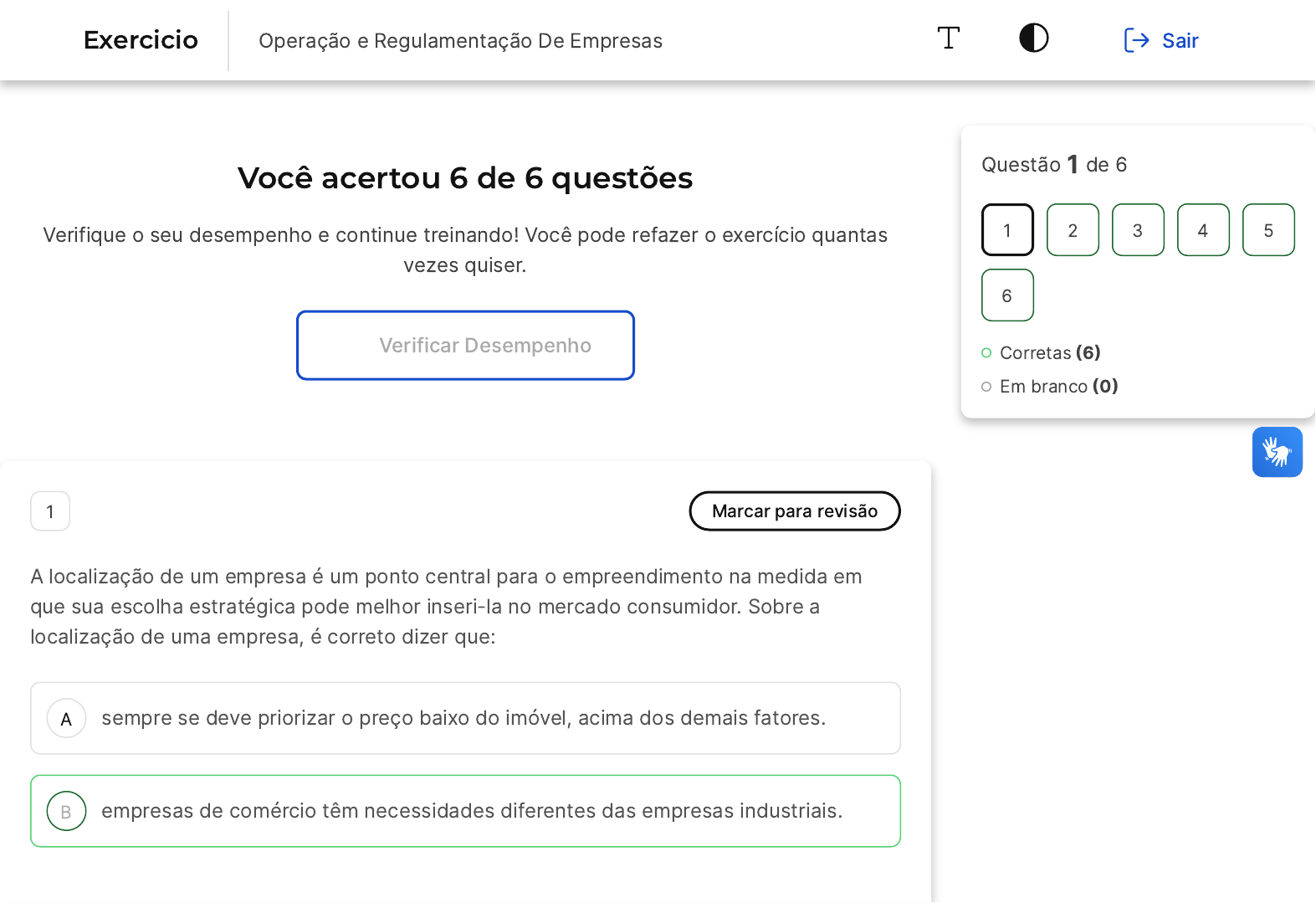This screenshot has width=1316, height=903.
Task: Navigate to question 4 box
Action: coord(1203,230)
